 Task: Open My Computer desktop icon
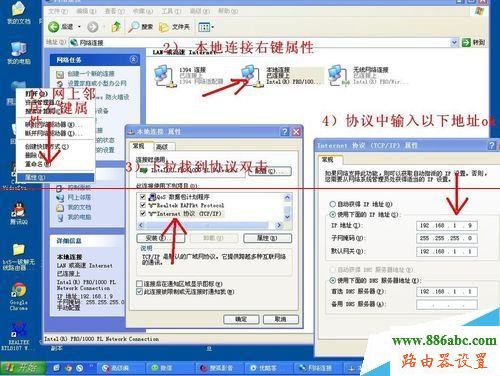(18, 53)
